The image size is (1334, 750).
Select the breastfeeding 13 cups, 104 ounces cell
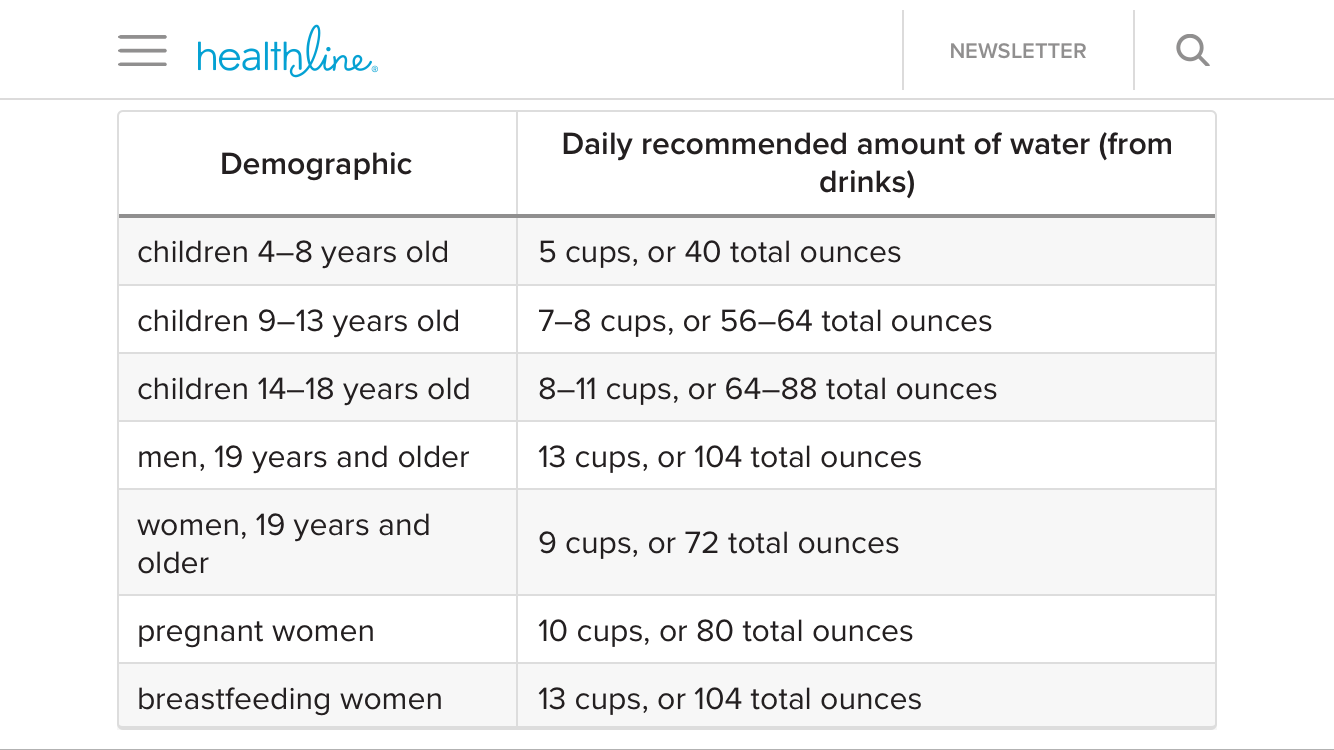pyautogui.click(x=866, y=697)
